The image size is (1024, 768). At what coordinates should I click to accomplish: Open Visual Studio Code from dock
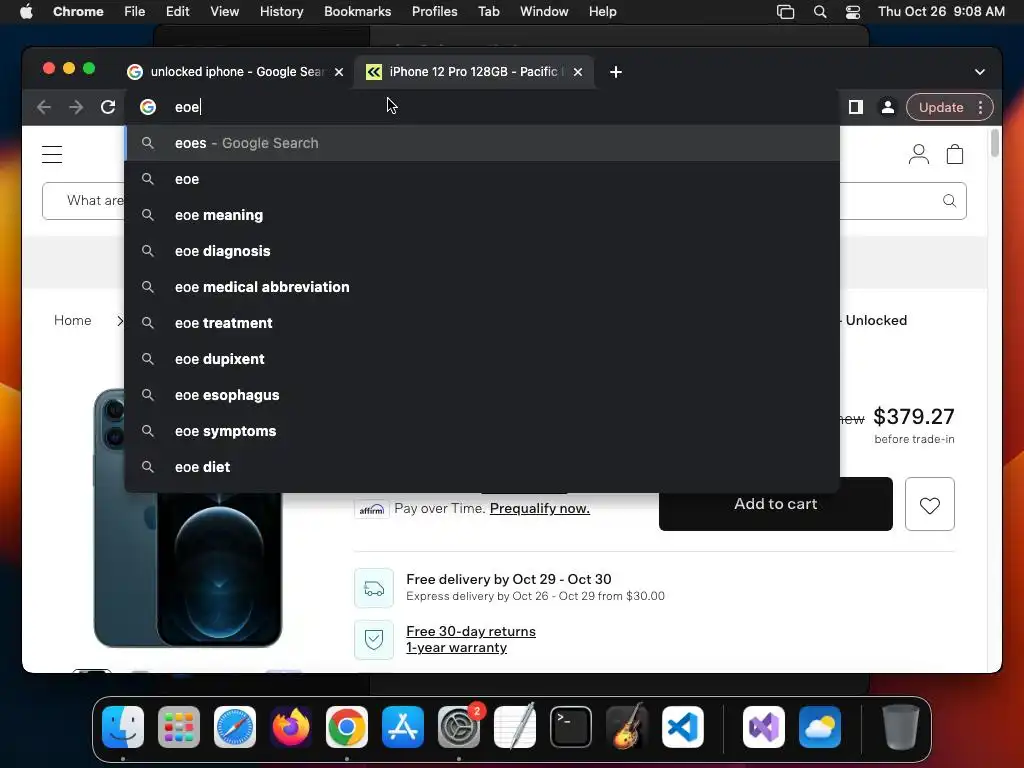[x=683, y=727]
